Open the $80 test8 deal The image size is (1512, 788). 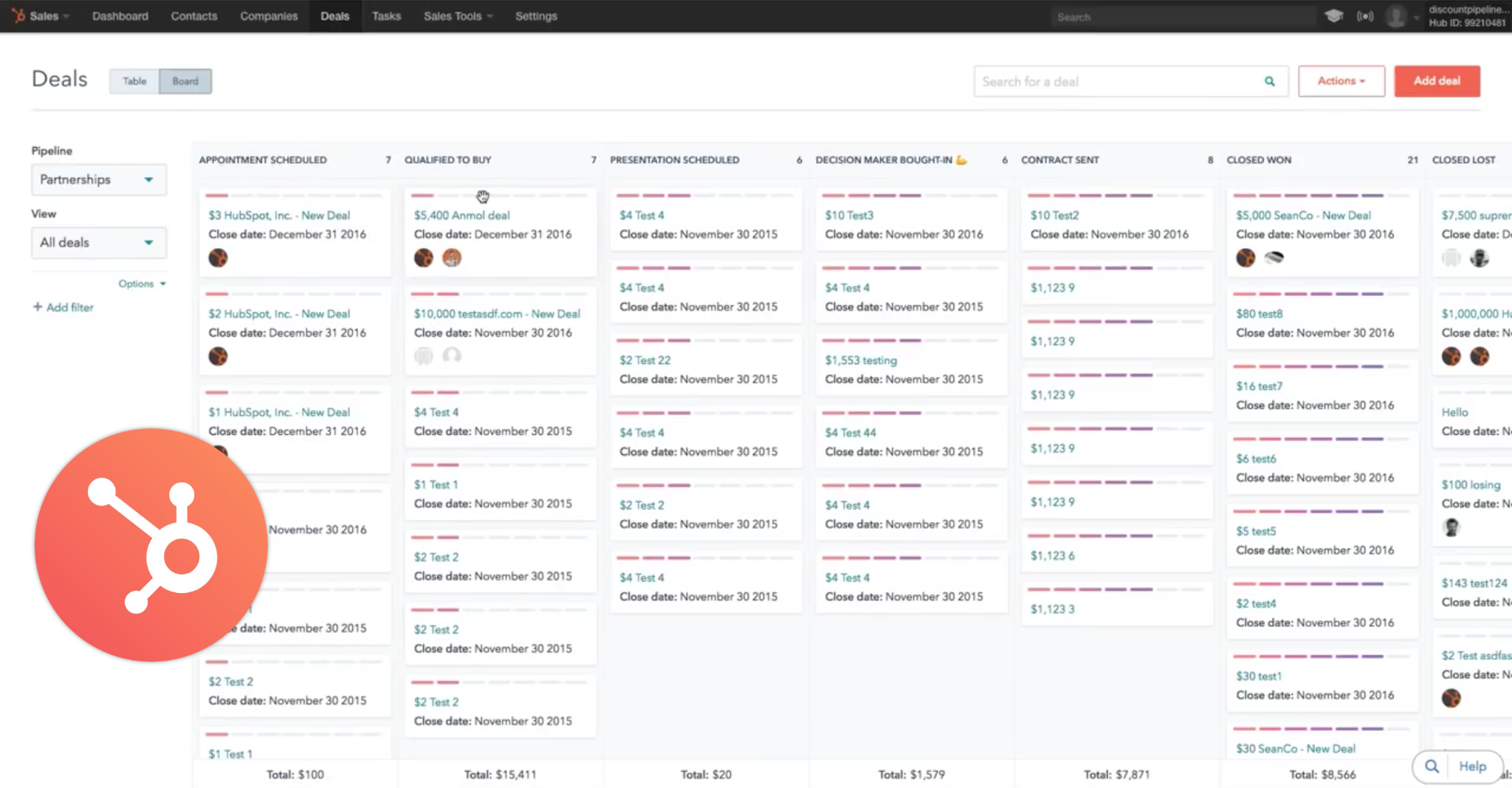coord(1260,314)
